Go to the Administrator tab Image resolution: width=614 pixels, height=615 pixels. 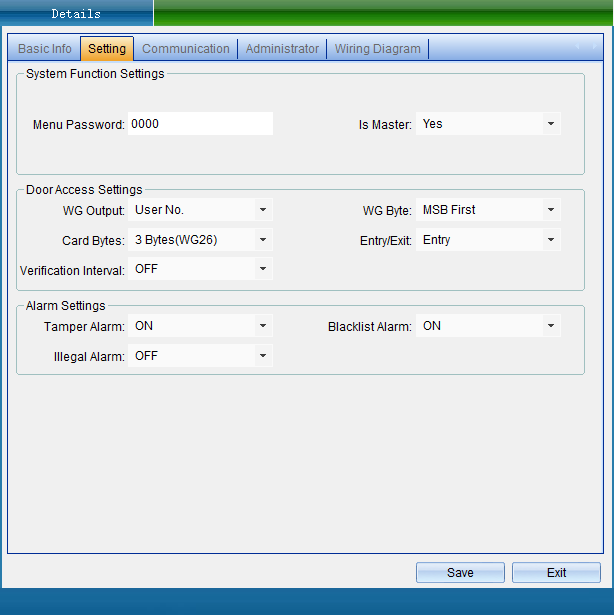[282, 49]
